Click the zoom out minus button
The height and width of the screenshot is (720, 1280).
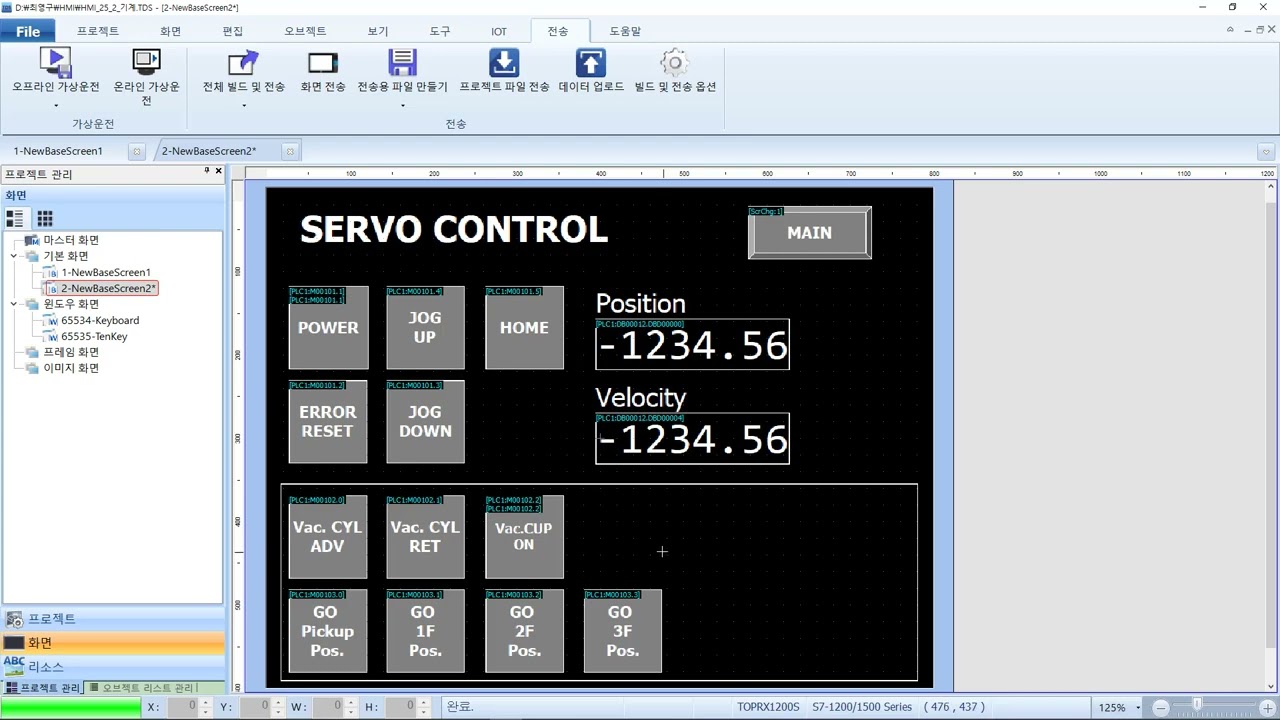tap(1160, 707)
